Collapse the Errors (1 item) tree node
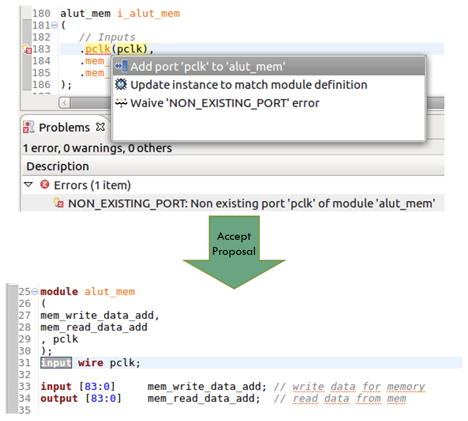 pyautogui.click(x=29, y=184)
